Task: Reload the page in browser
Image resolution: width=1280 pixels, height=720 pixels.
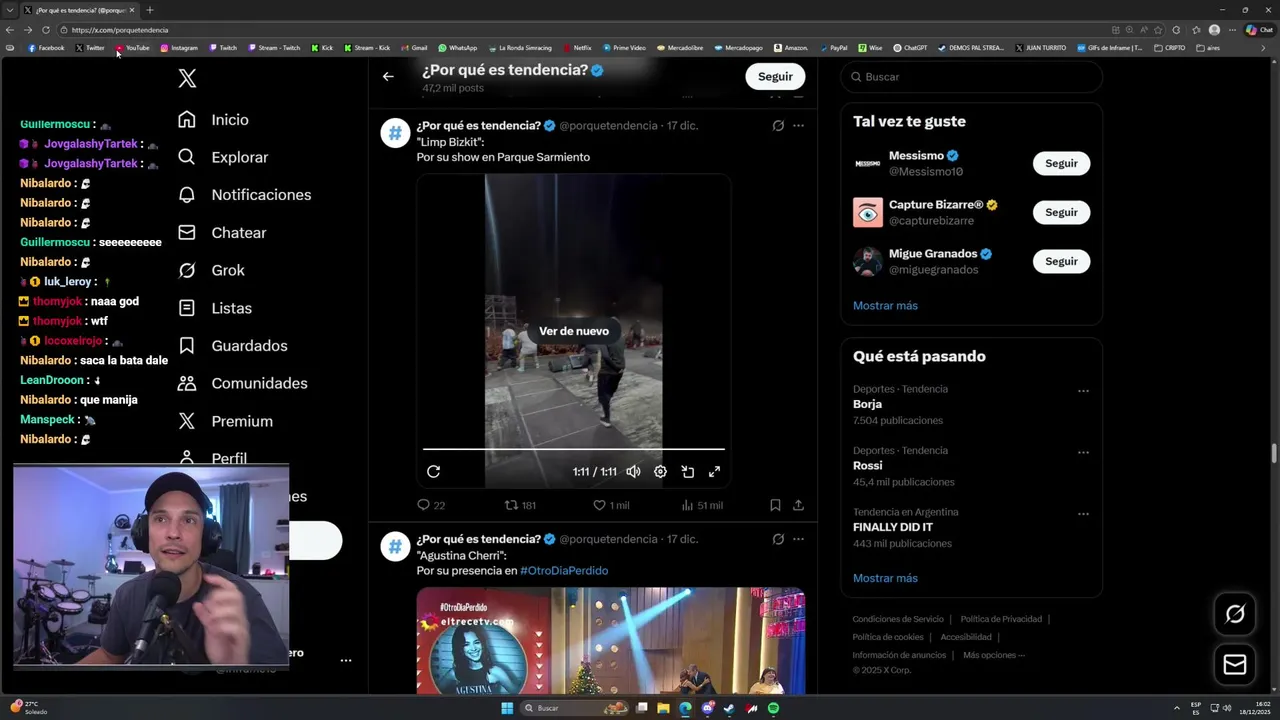Action: pos(44,30)
